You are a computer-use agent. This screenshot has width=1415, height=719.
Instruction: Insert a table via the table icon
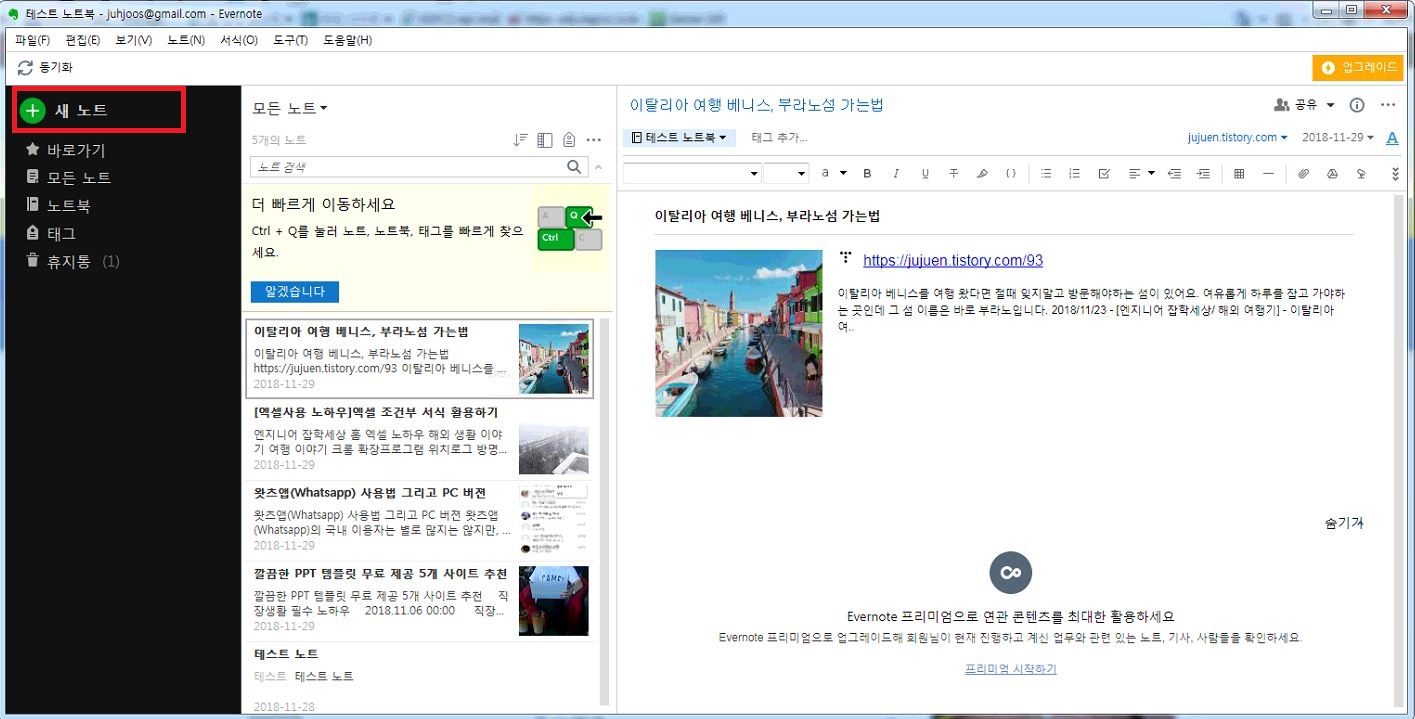click(x=1239, y=173)
